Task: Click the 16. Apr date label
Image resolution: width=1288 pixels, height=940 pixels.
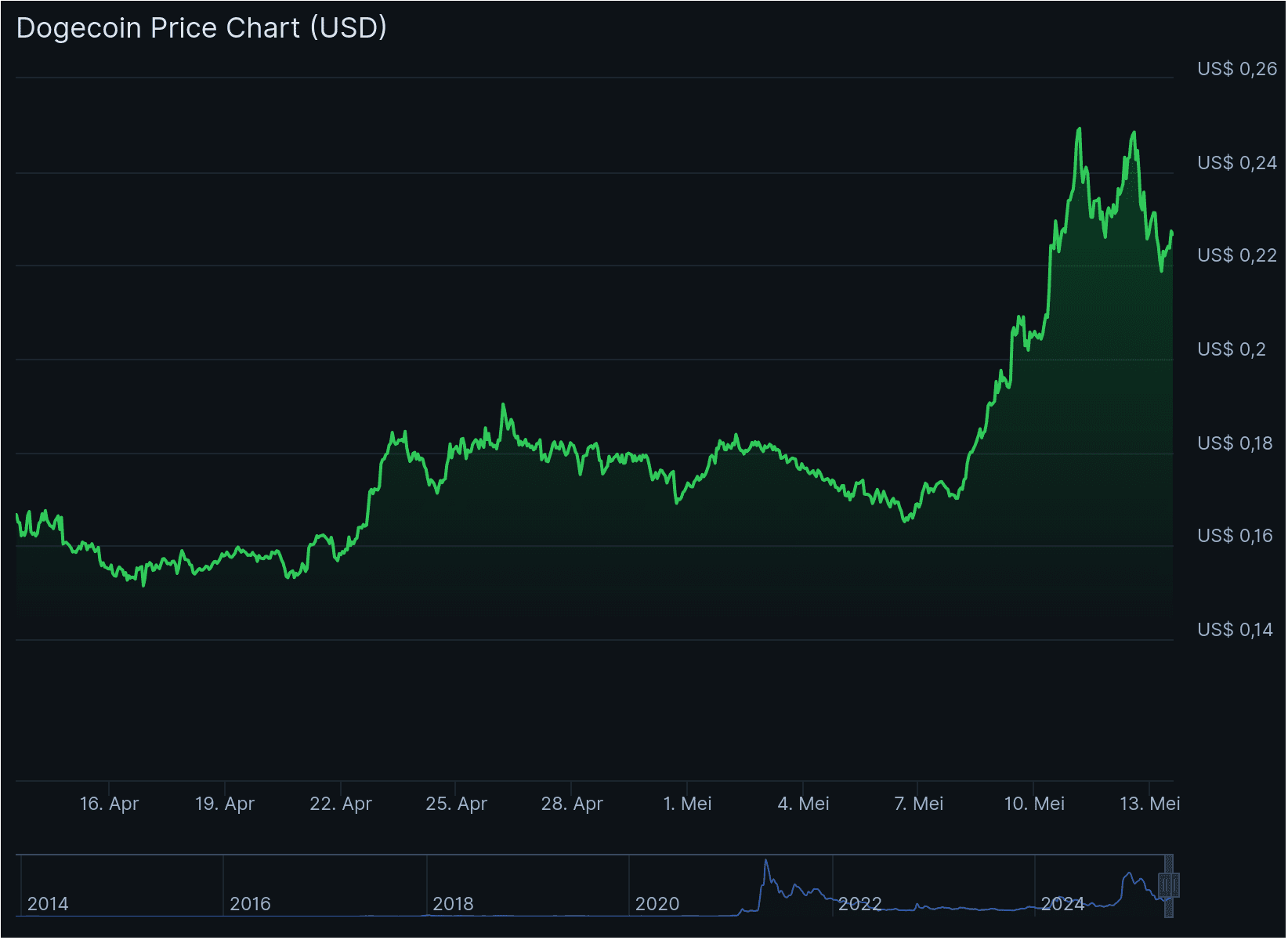Action: [109, 804]
